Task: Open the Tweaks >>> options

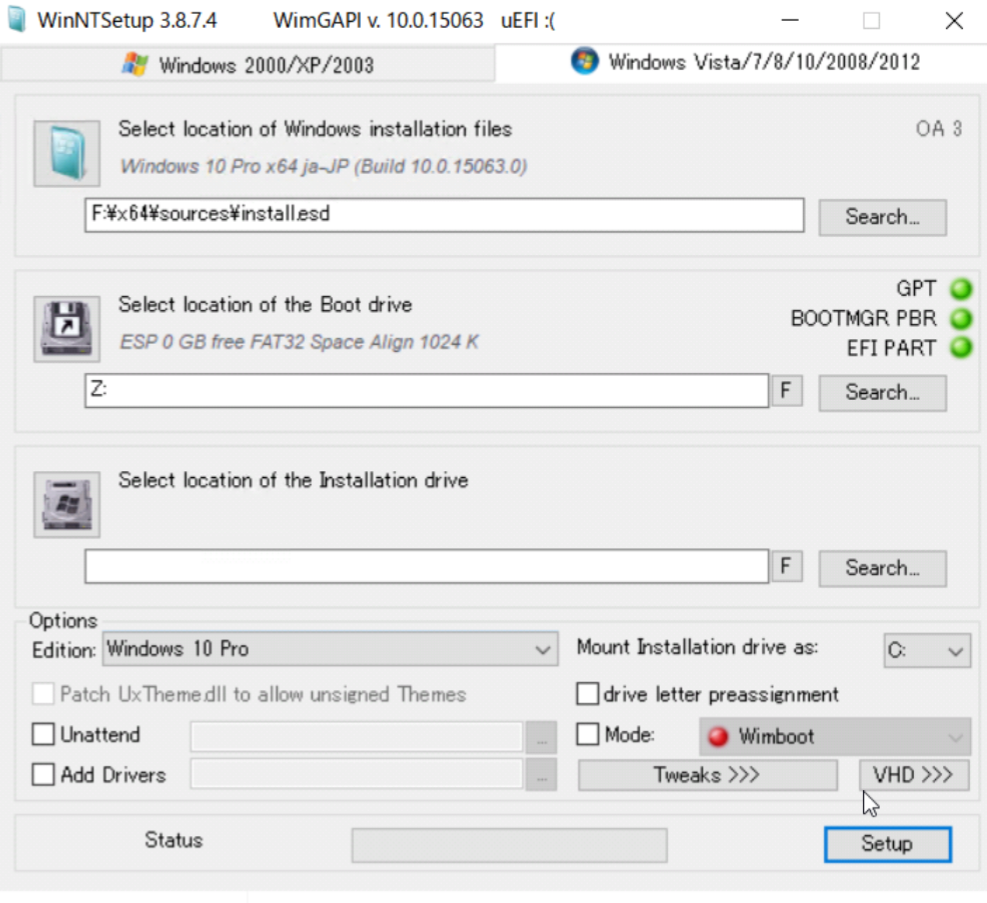Action: tap(708, 775)
